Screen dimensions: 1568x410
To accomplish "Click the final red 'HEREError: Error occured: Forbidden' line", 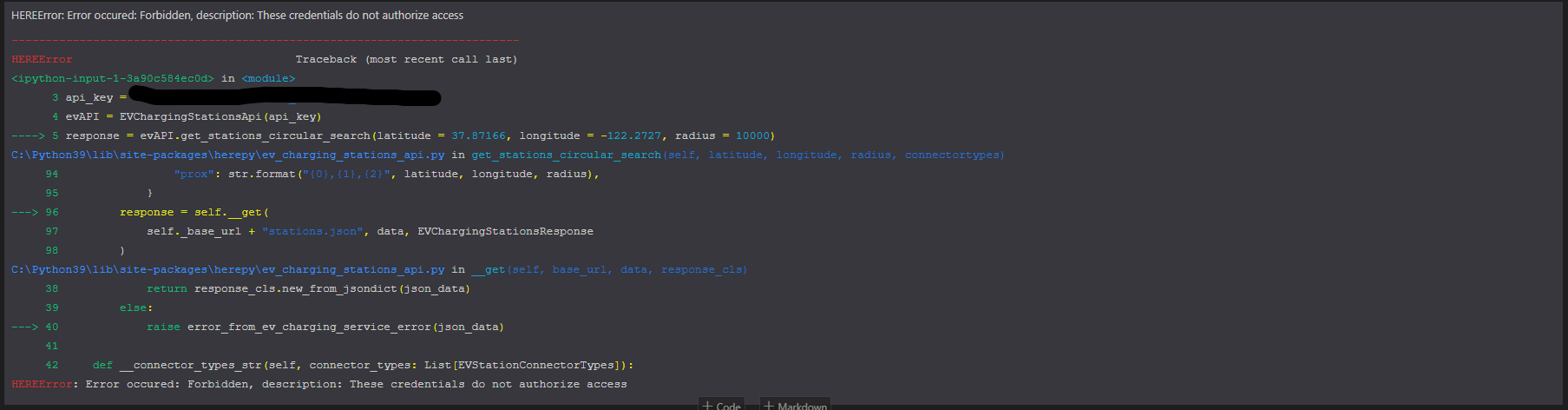I will pyautogui.click(x=319, y=384).
